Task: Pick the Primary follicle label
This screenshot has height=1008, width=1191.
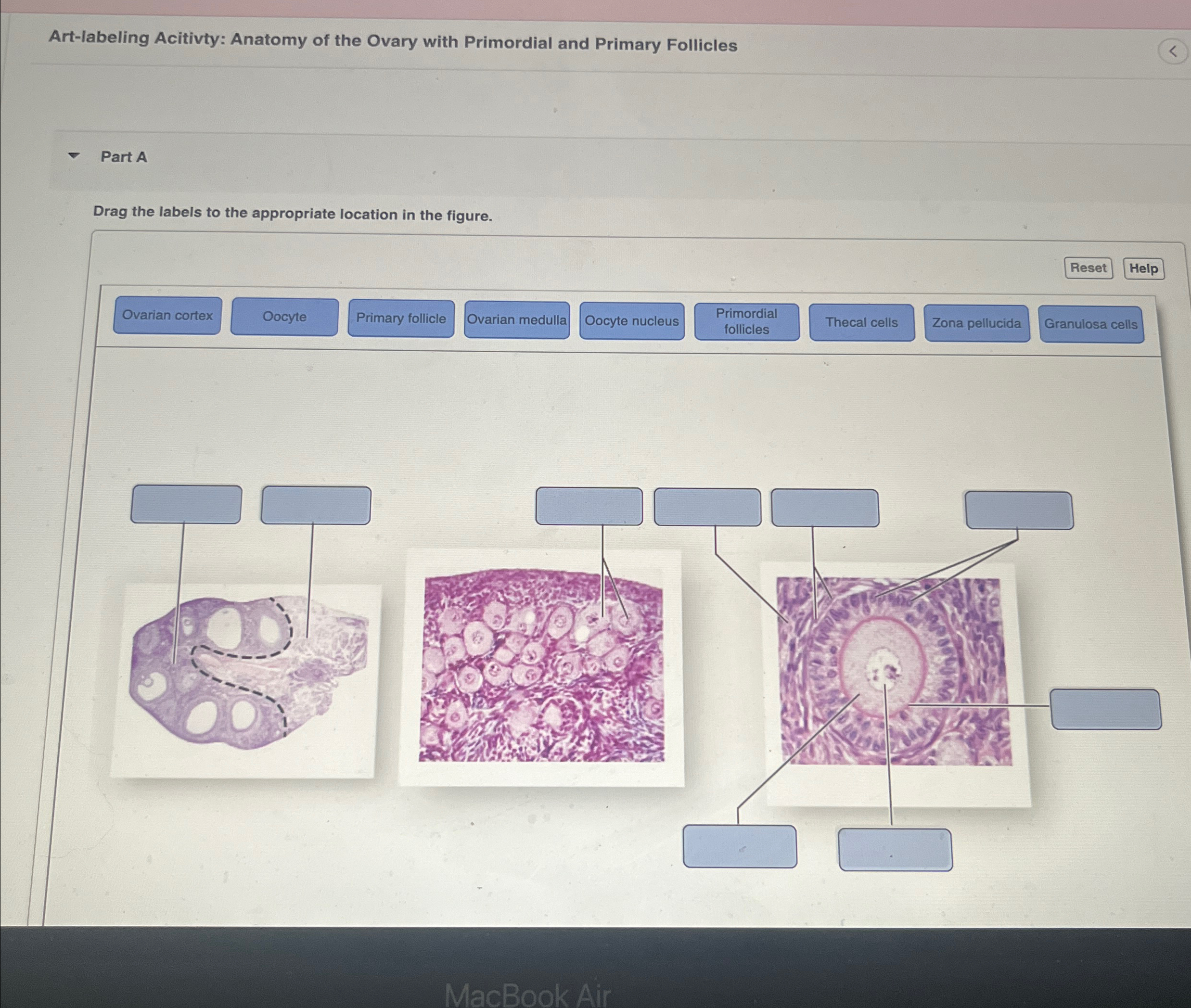Action: click(401, 319)
